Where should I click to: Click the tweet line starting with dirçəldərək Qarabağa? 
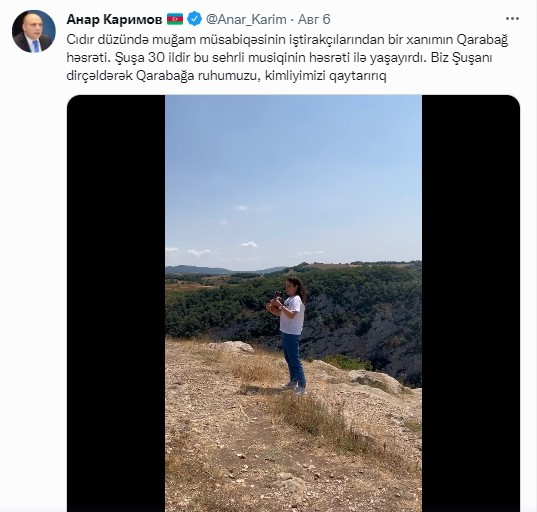226,76
